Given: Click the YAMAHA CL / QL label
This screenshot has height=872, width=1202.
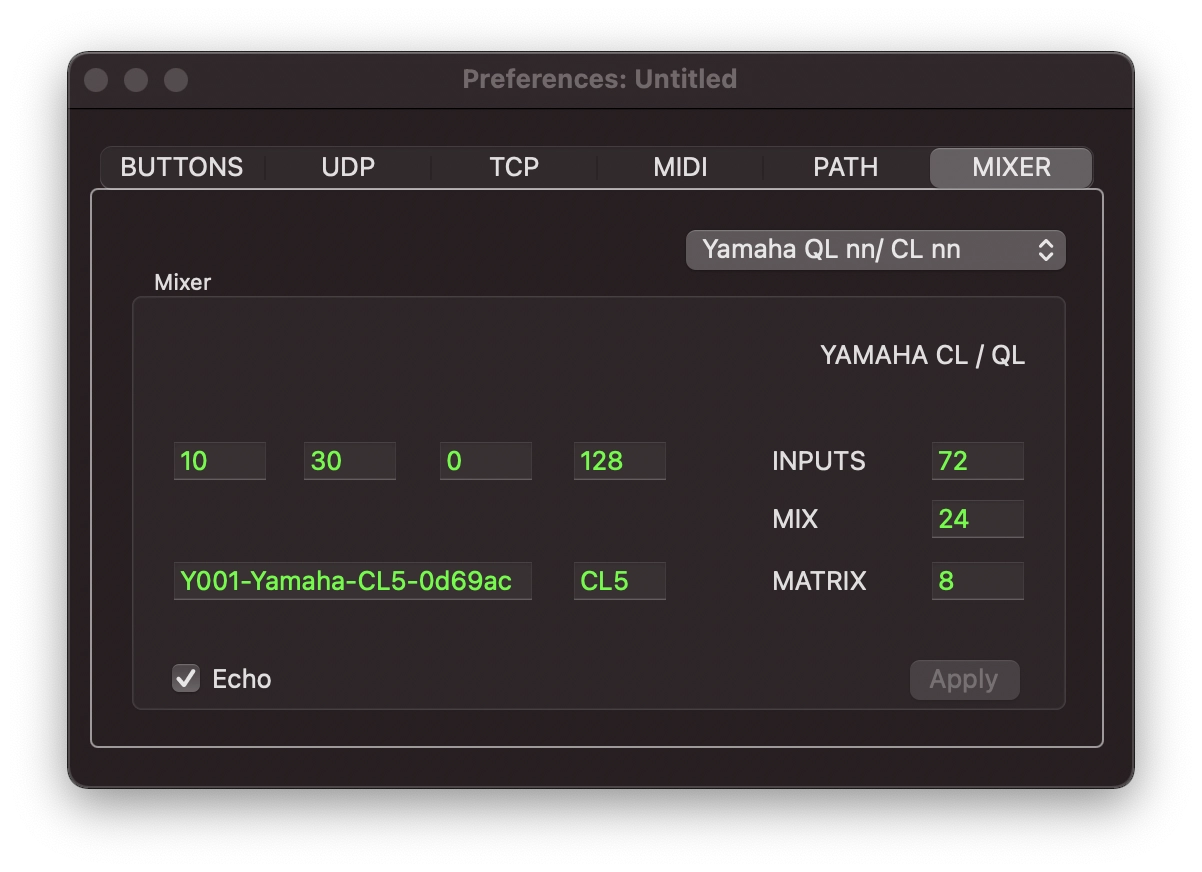Looking at the screenshot, I should (922, 356).
